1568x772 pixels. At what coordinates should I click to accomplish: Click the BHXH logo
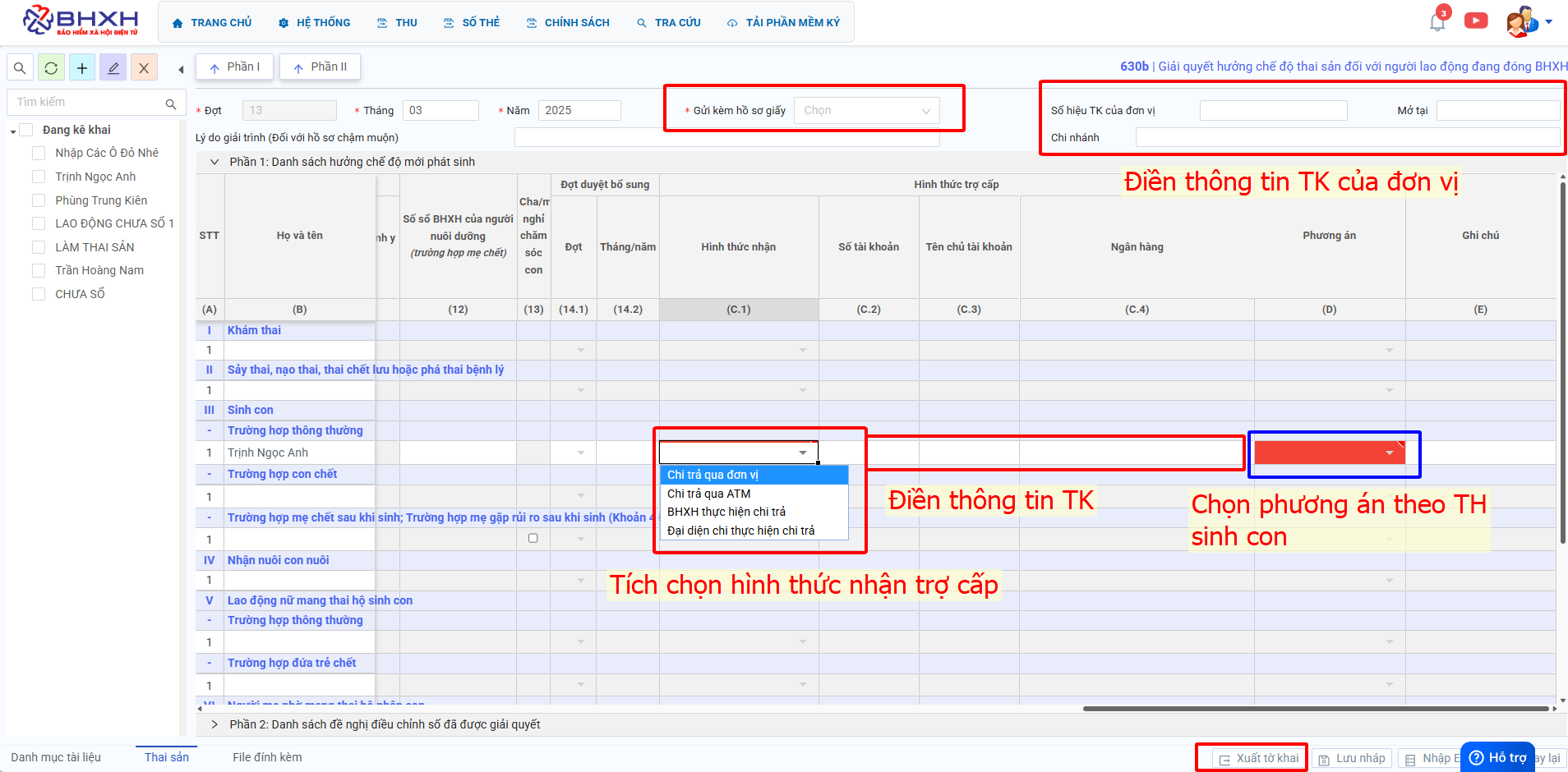pos(81,21)
